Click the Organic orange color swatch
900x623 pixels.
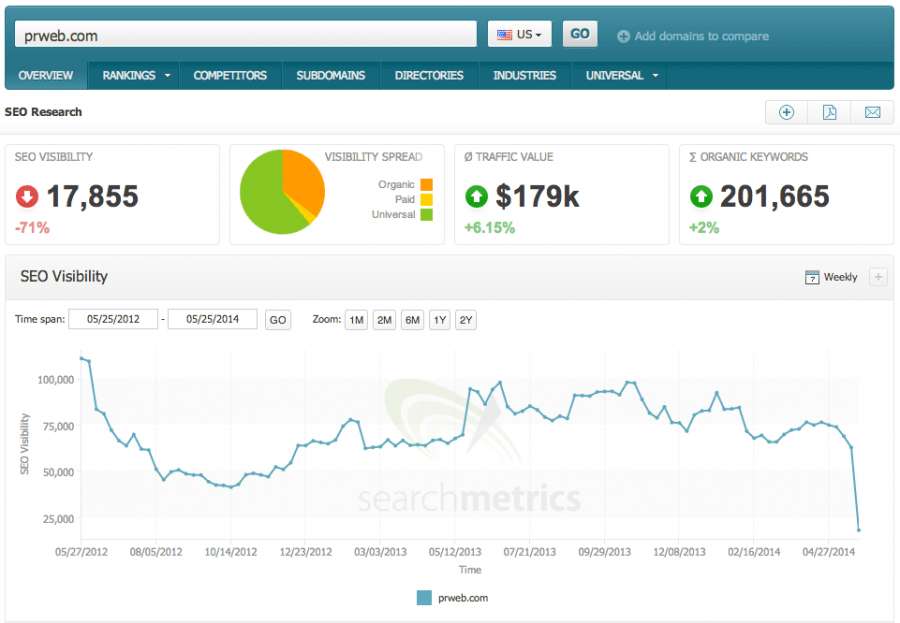(x=426, y=184)
